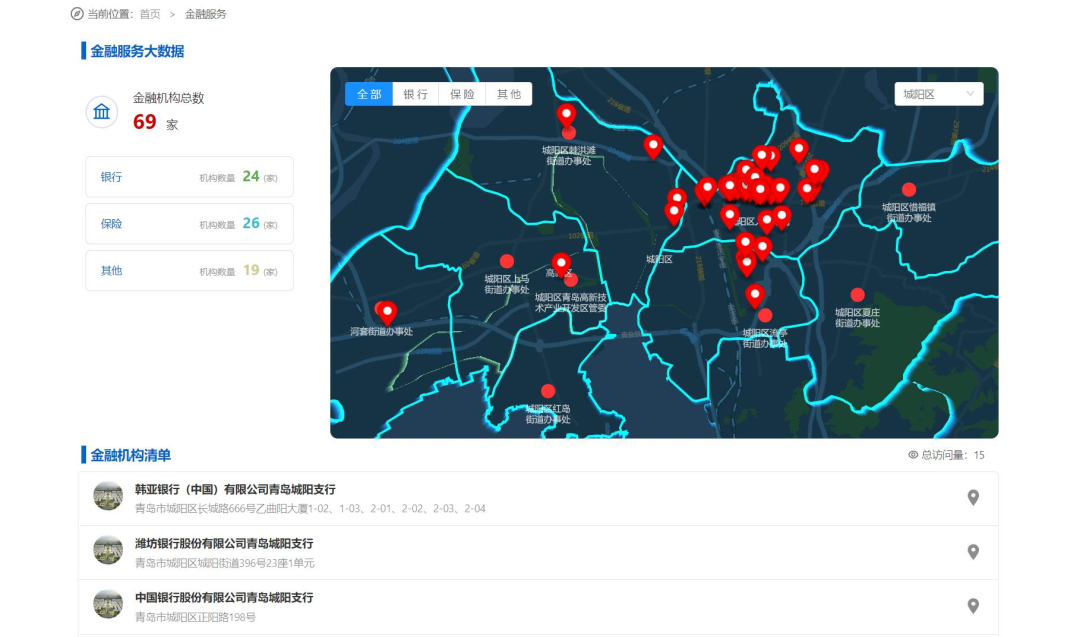Click red dot marker at 红岛街道办事处
1080x637 pixels.
point(548,391)
